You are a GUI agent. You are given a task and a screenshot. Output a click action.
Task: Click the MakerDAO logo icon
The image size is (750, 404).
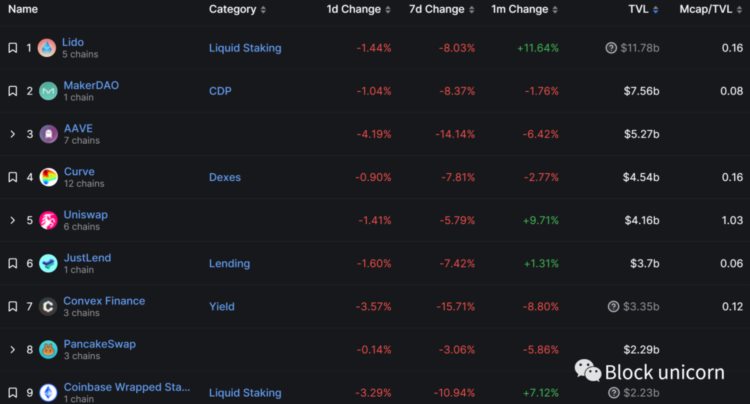click(47, 91)
